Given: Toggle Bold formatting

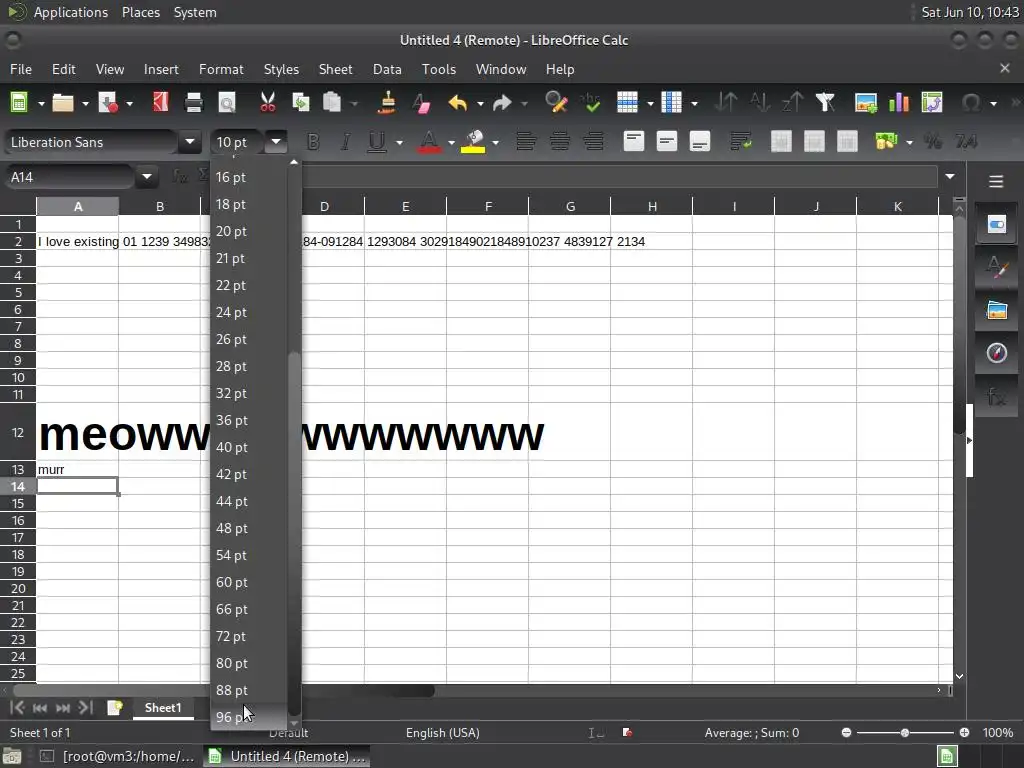Looking at the screenshot, I should (313, 142).
